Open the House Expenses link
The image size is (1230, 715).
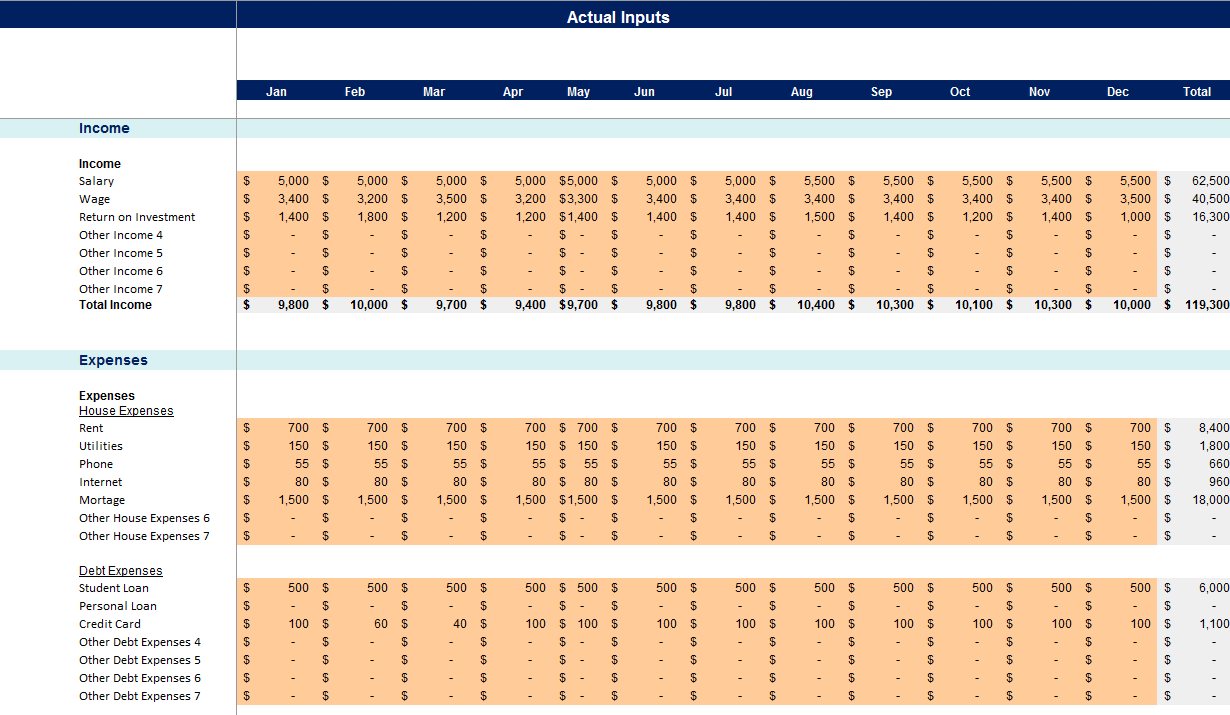[126, 410]
